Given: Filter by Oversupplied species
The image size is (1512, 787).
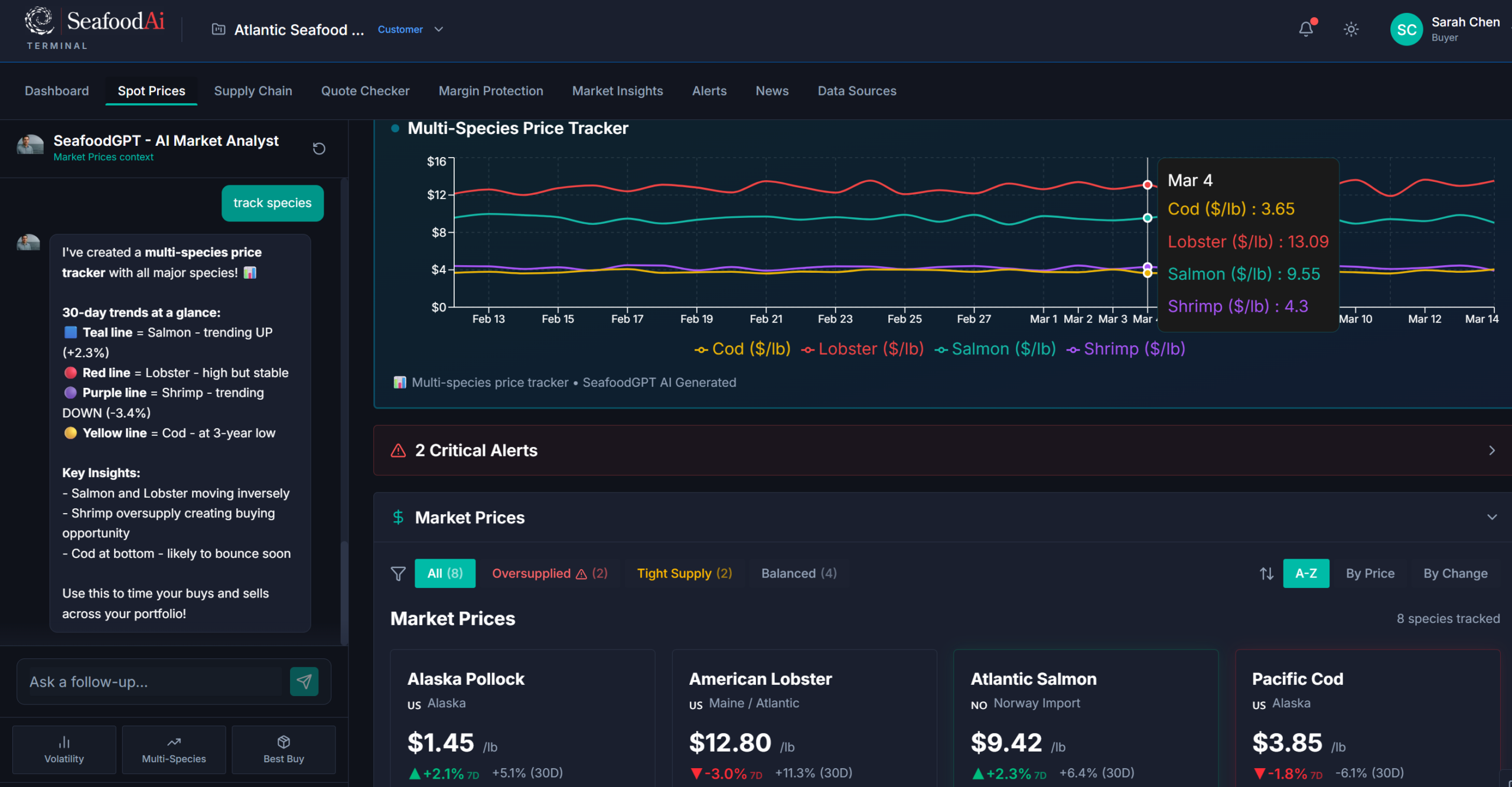Looking at the screenshot, I should [549, 573].
